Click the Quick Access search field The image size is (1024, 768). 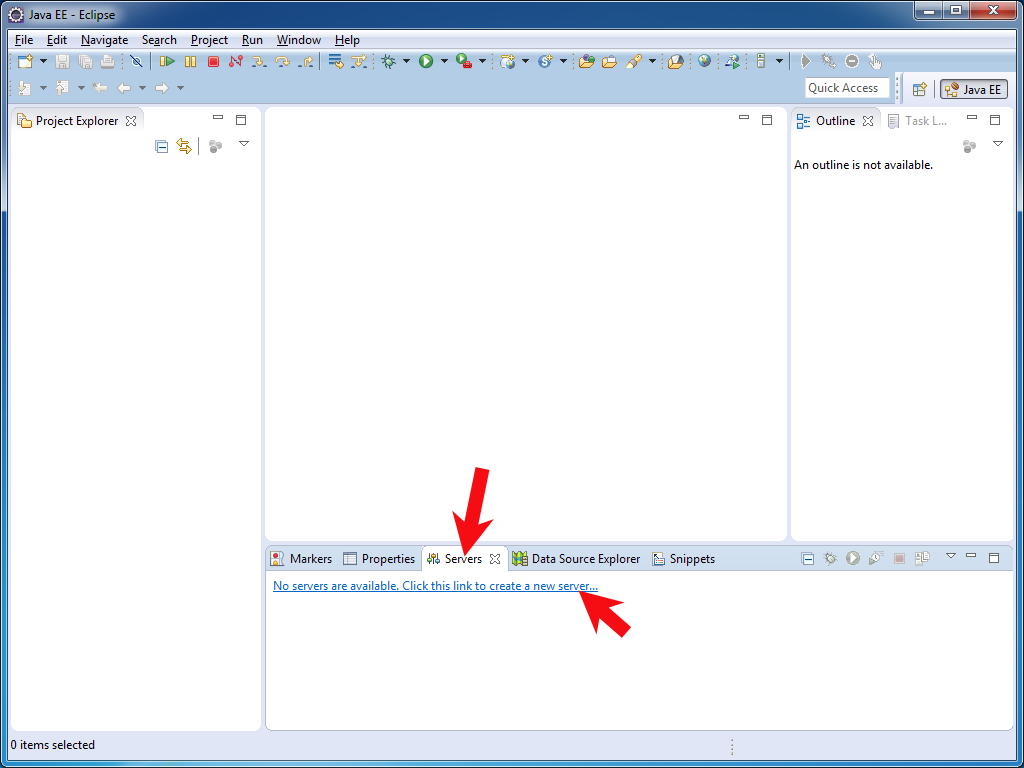pos(847,88)
